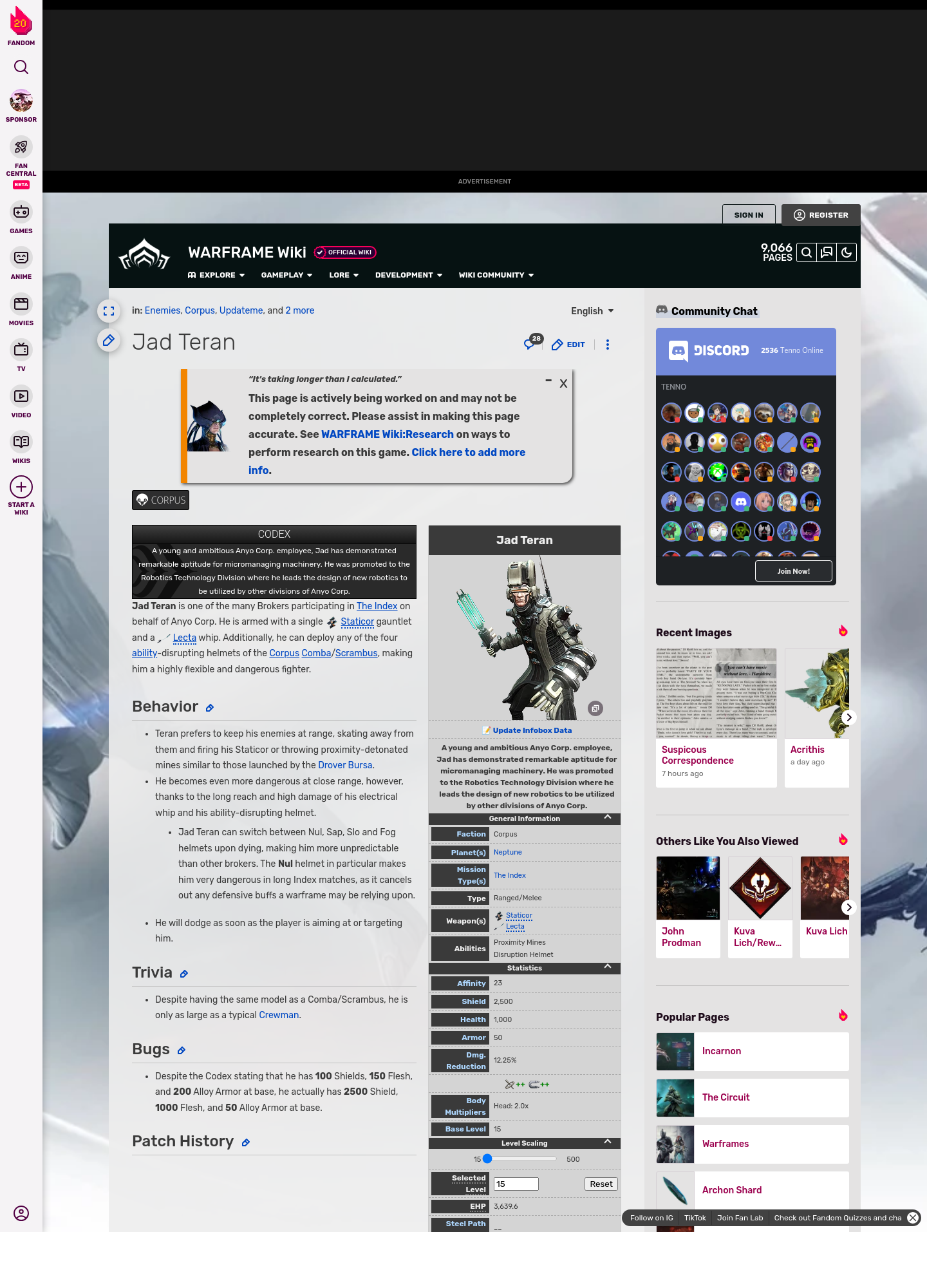Edit the Bugs section via pencil icon
Image resolution: width=927 pixels, height=1288 pixels.
(x=182, y=1050)
